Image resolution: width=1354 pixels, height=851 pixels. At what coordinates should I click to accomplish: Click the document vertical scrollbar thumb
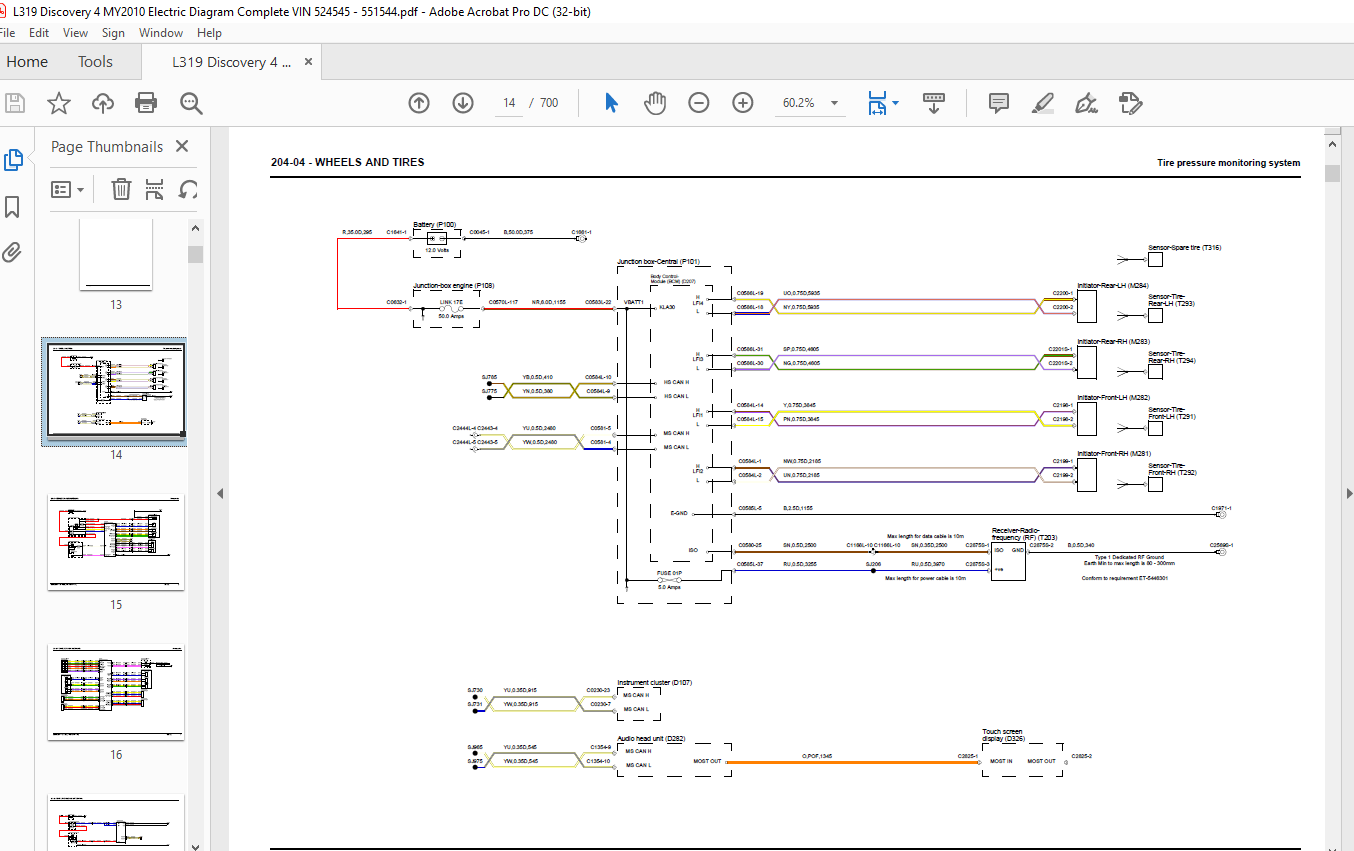coord(1332,174)
